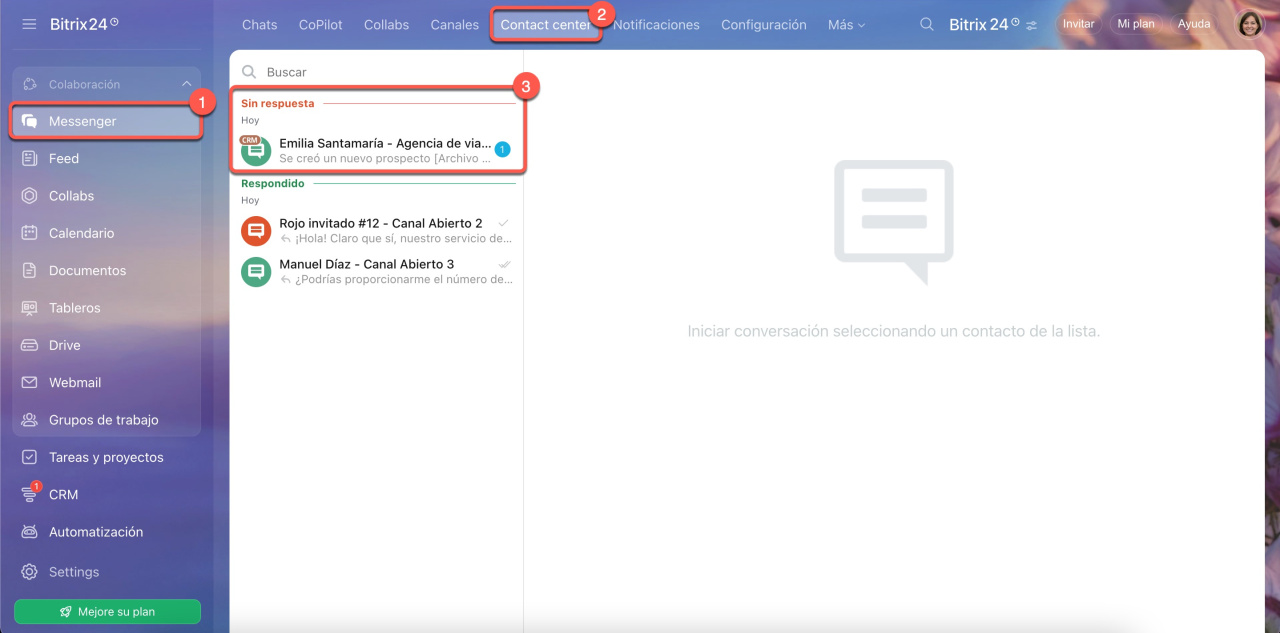Click the Grupos de trabajo icon
Viewport: 1280px width, 633px height.
pos(30,420)
